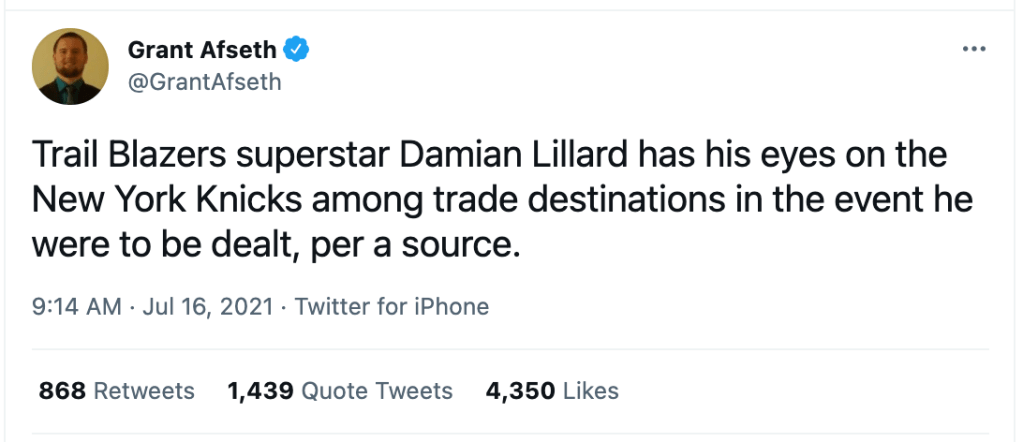This screenshot has height=442, width=1023.
Task: Open the three-dot more options menu
Action: (x=973, y=48)
